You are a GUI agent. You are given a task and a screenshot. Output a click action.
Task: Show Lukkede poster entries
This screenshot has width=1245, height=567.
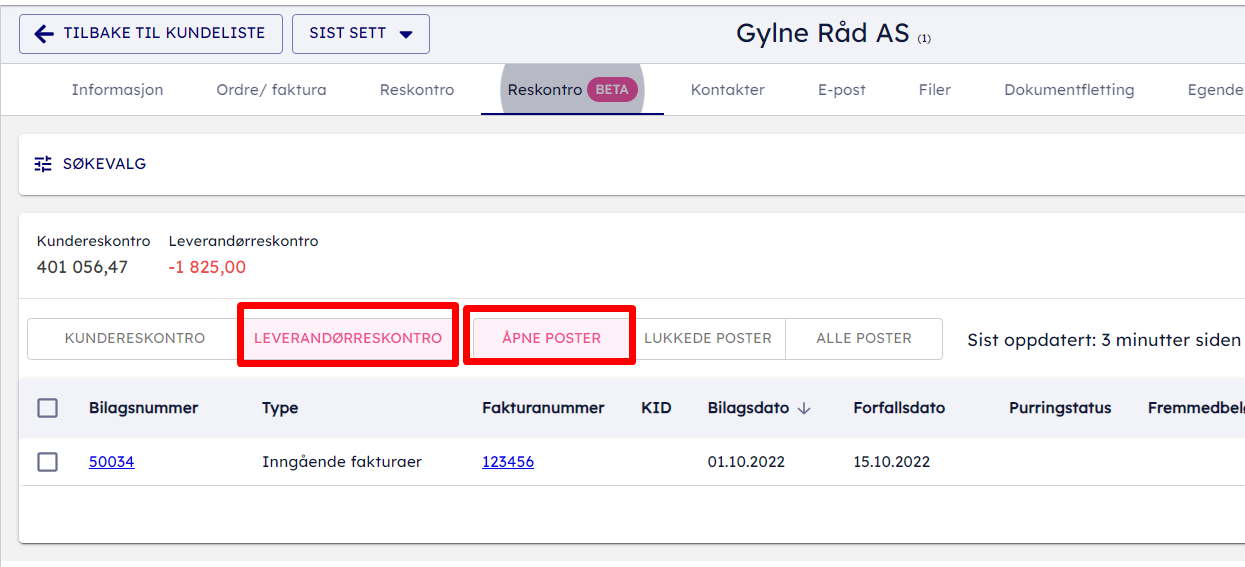coord(707,339)
